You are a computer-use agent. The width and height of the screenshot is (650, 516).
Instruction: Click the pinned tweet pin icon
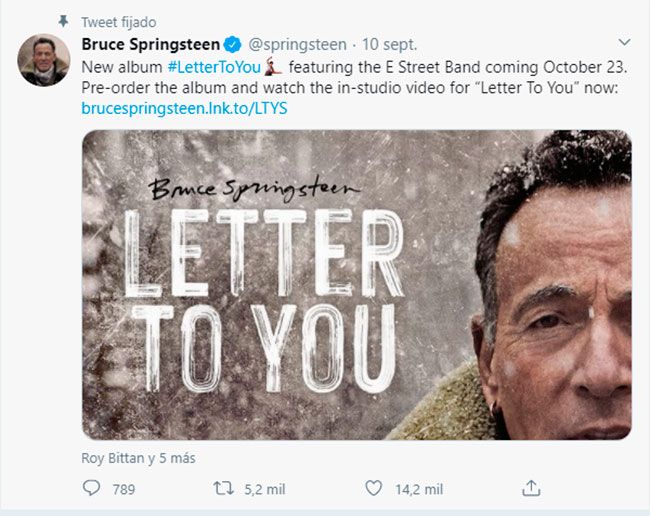pyautogui.click(x=65, y=21)
